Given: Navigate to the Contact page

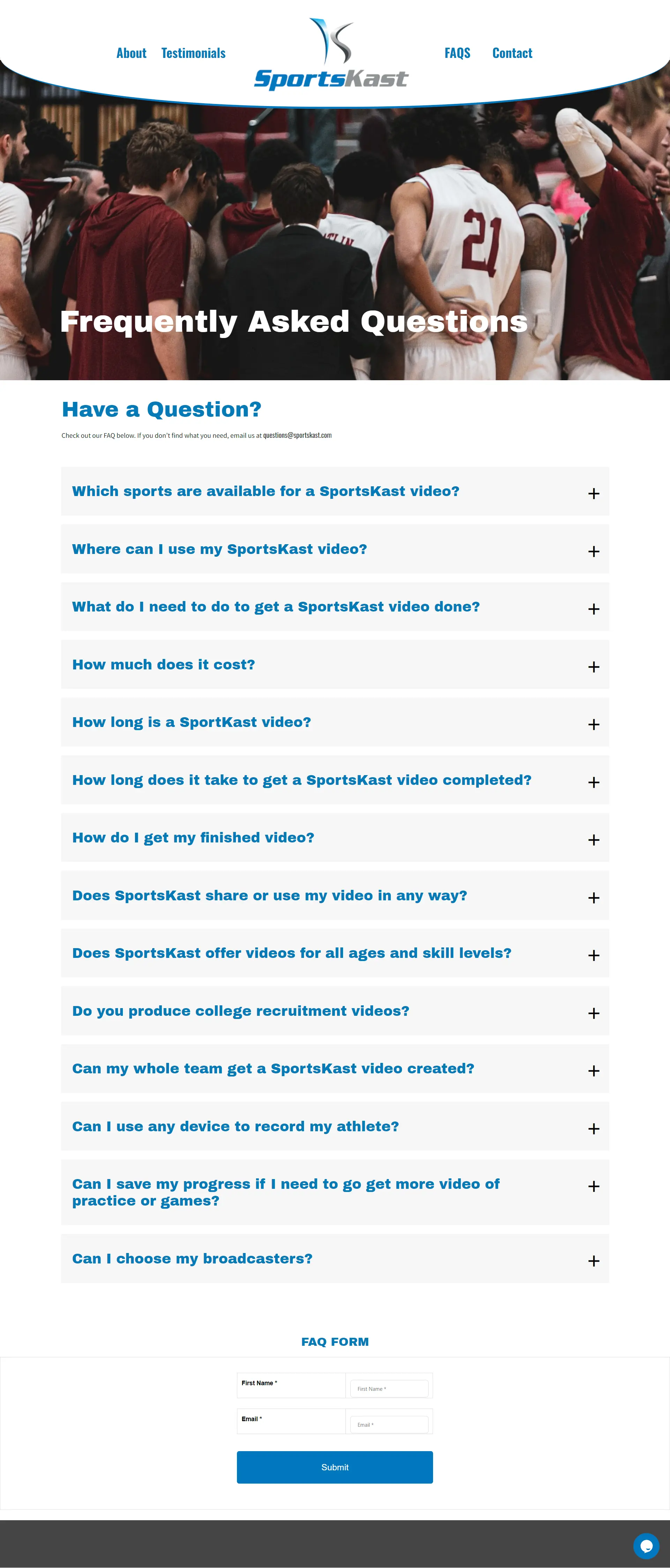Looking at the screenshot, I should tap(512, 54).
